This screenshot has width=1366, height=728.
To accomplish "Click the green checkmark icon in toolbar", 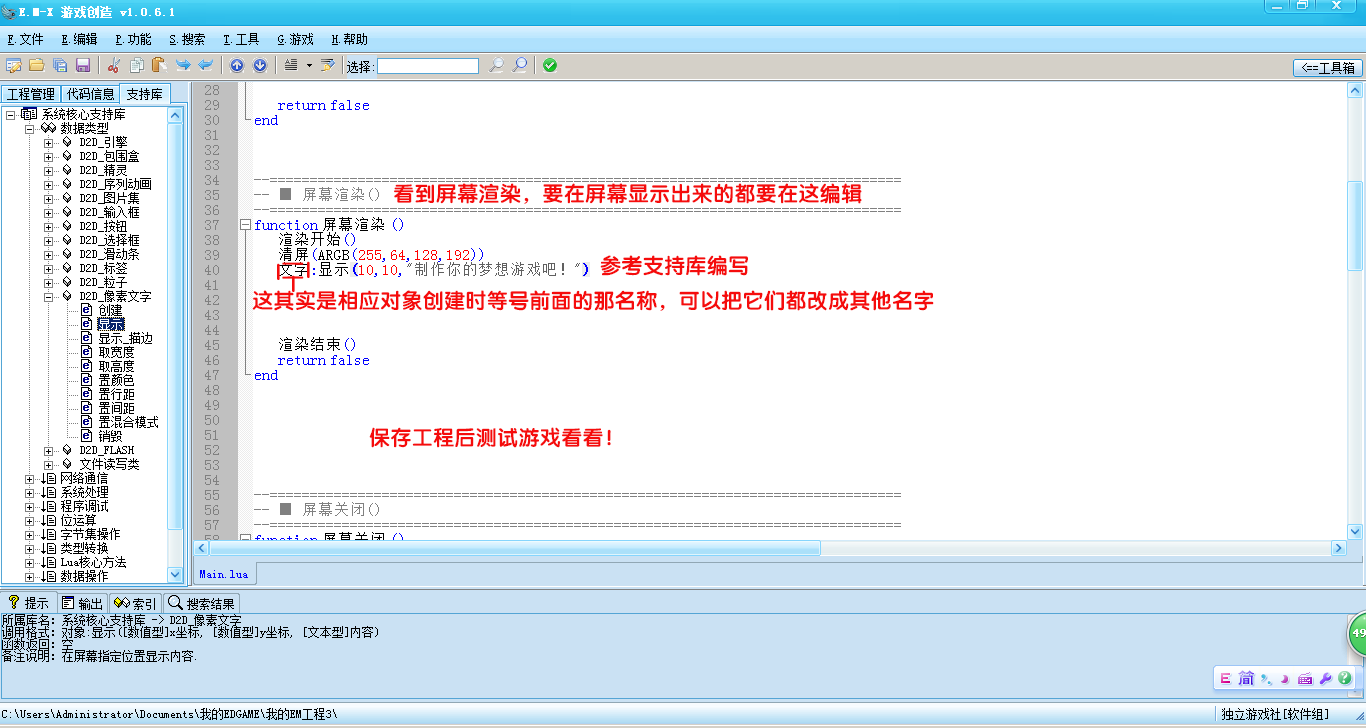I will pyautogui.click(x=550, y=65).
